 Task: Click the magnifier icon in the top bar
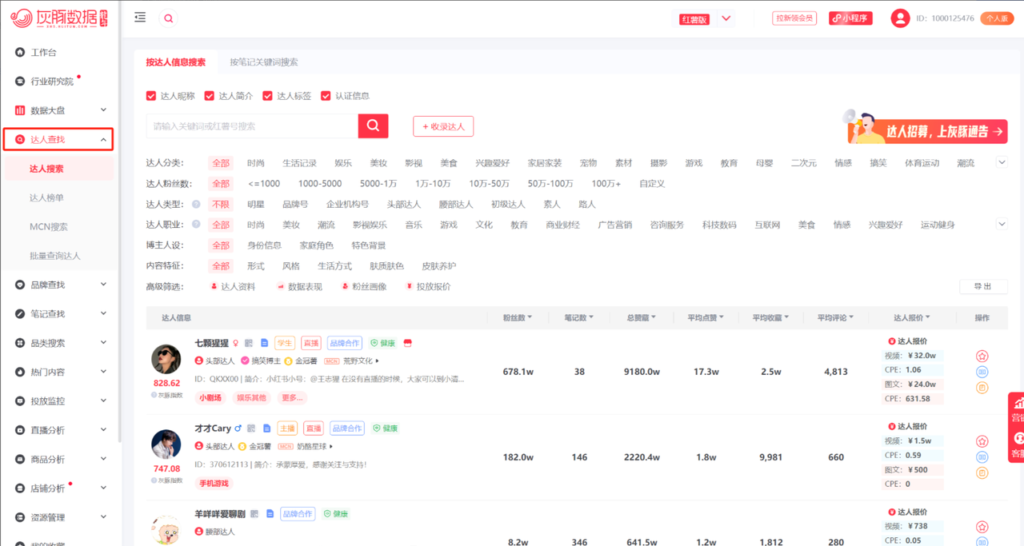coord(168,18)
